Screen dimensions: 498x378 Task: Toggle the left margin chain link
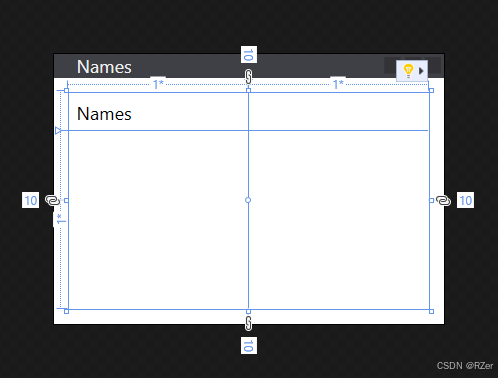(x=52, y=200)
